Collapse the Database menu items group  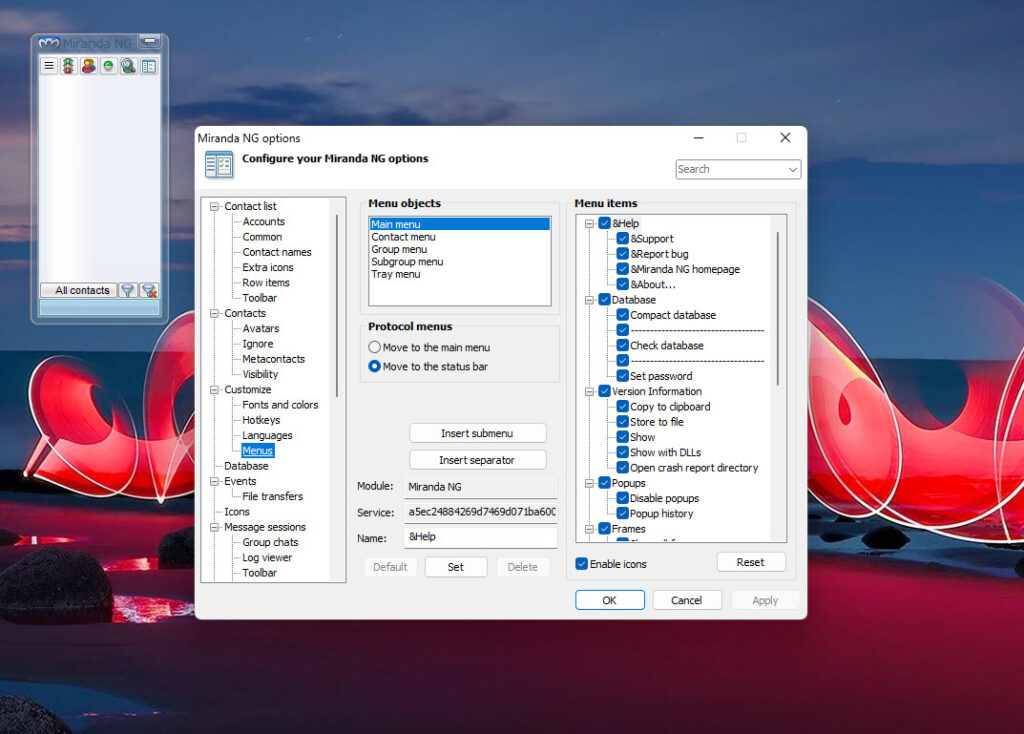point(589,300)
